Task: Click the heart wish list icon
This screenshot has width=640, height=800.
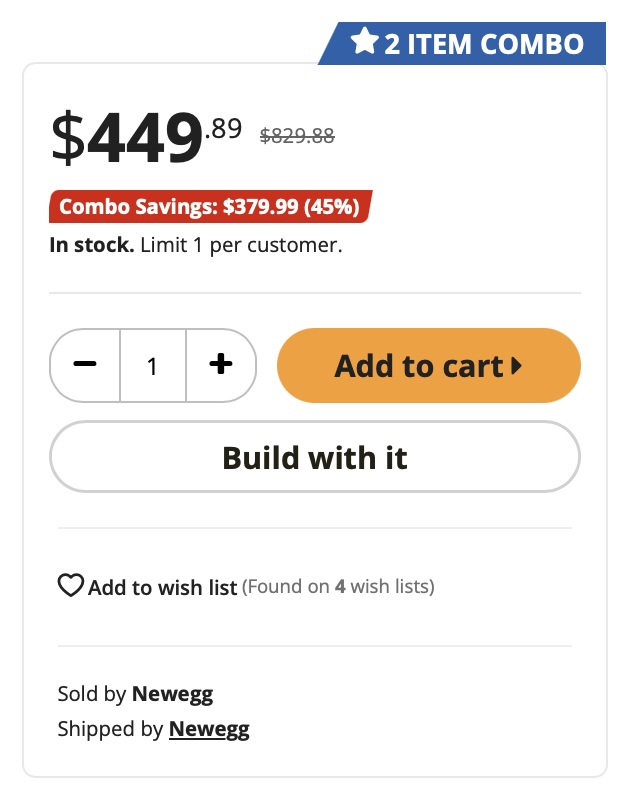Action: tap(70, 586)
